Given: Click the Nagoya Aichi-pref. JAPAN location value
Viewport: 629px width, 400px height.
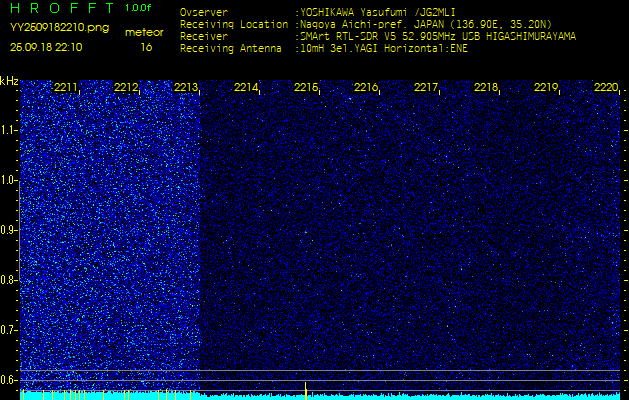Looking at the screenshot, I should (x=423, y=24).
